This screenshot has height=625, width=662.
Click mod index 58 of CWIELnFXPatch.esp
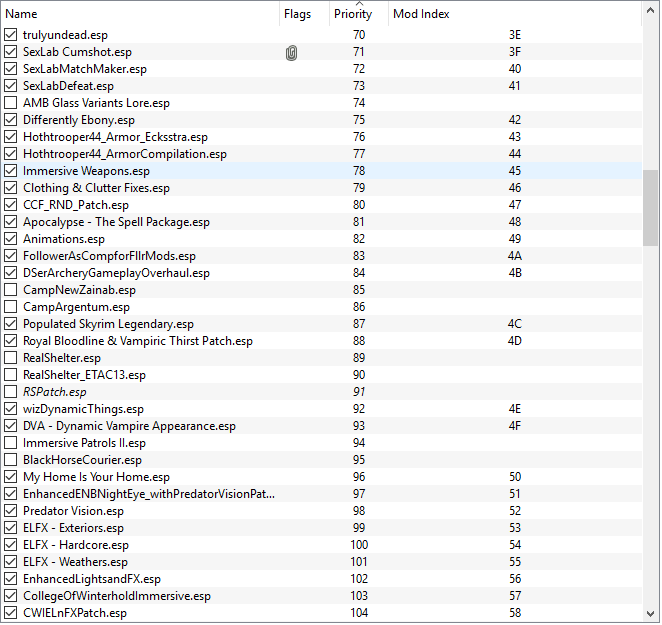pyautogui.click(x=515, y=613)
